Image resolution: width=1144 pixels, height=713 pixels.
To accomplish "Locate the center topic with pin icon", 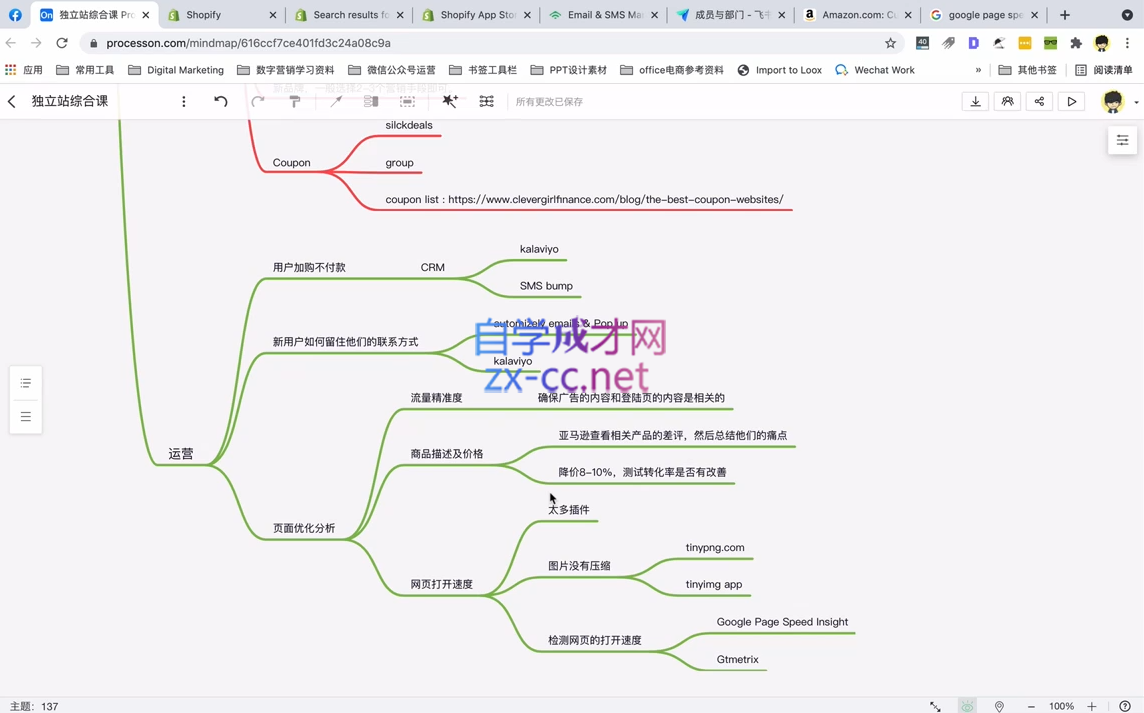I will 999,706.
